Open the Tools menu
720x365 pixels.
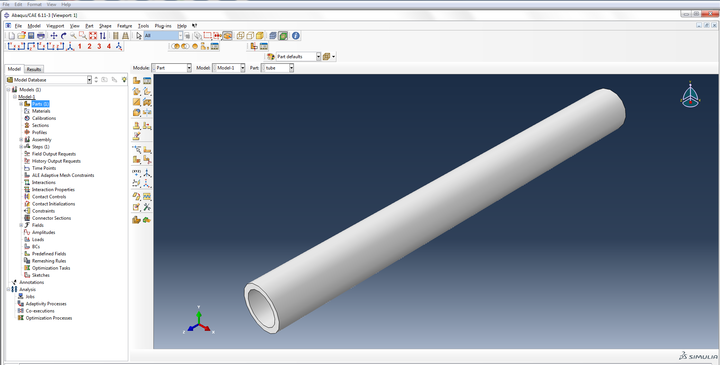(x=144, y=26)
